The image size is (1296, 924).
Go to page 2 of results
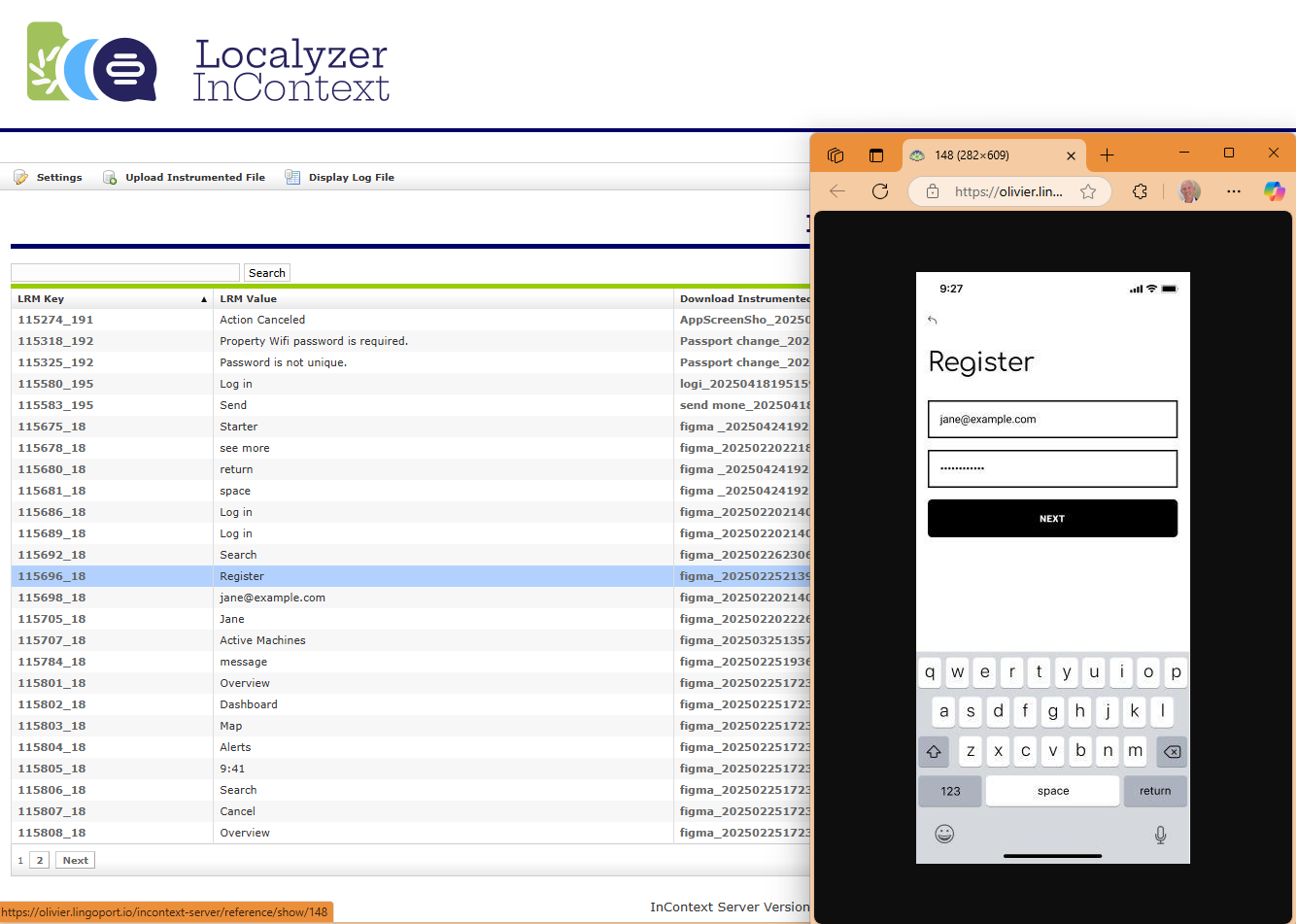point(40,860)
